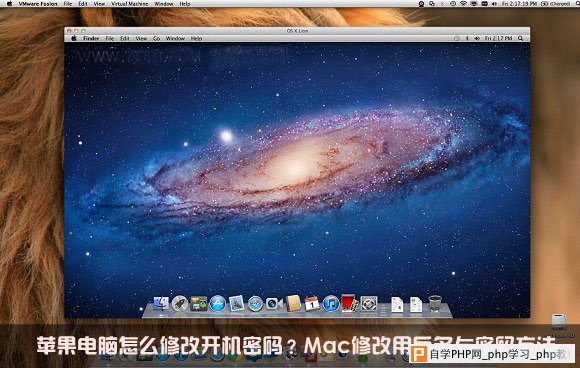This screenshot has width=580, height=368.
Task: Open guest Finder's Window menu
Action: (x=175, y=38)
